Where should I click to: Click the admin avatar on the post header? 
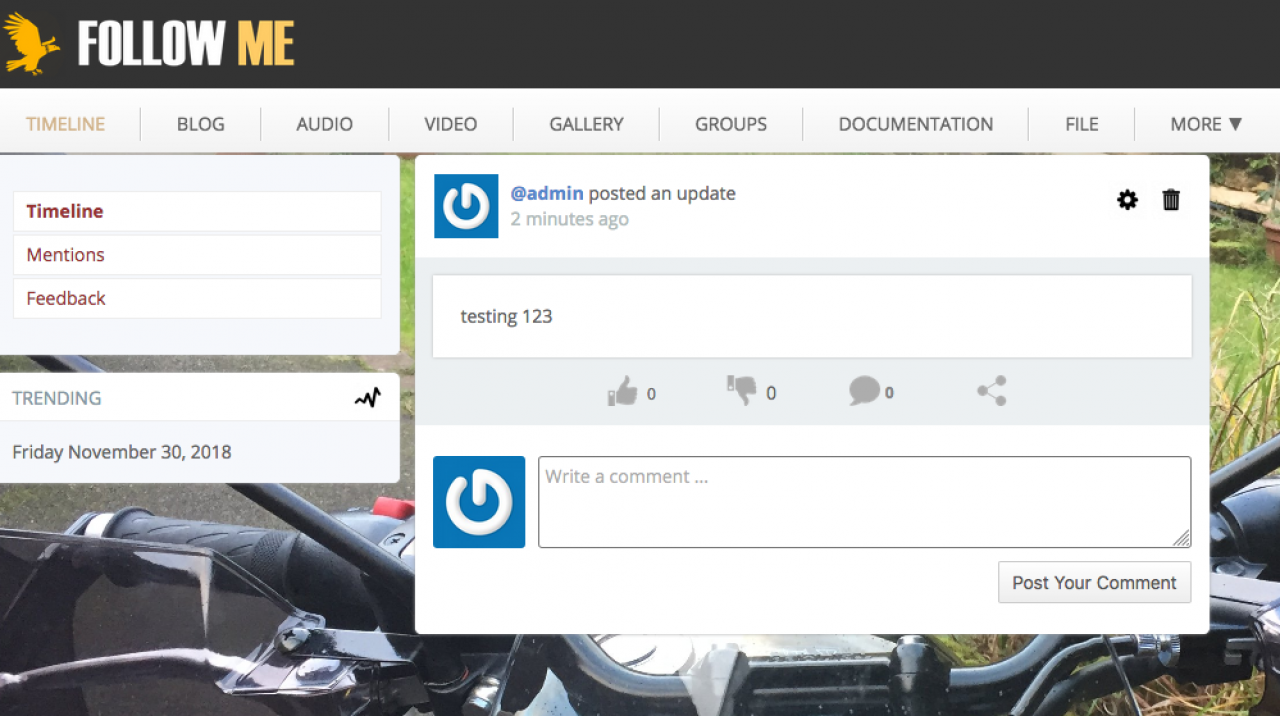[466, 206]
